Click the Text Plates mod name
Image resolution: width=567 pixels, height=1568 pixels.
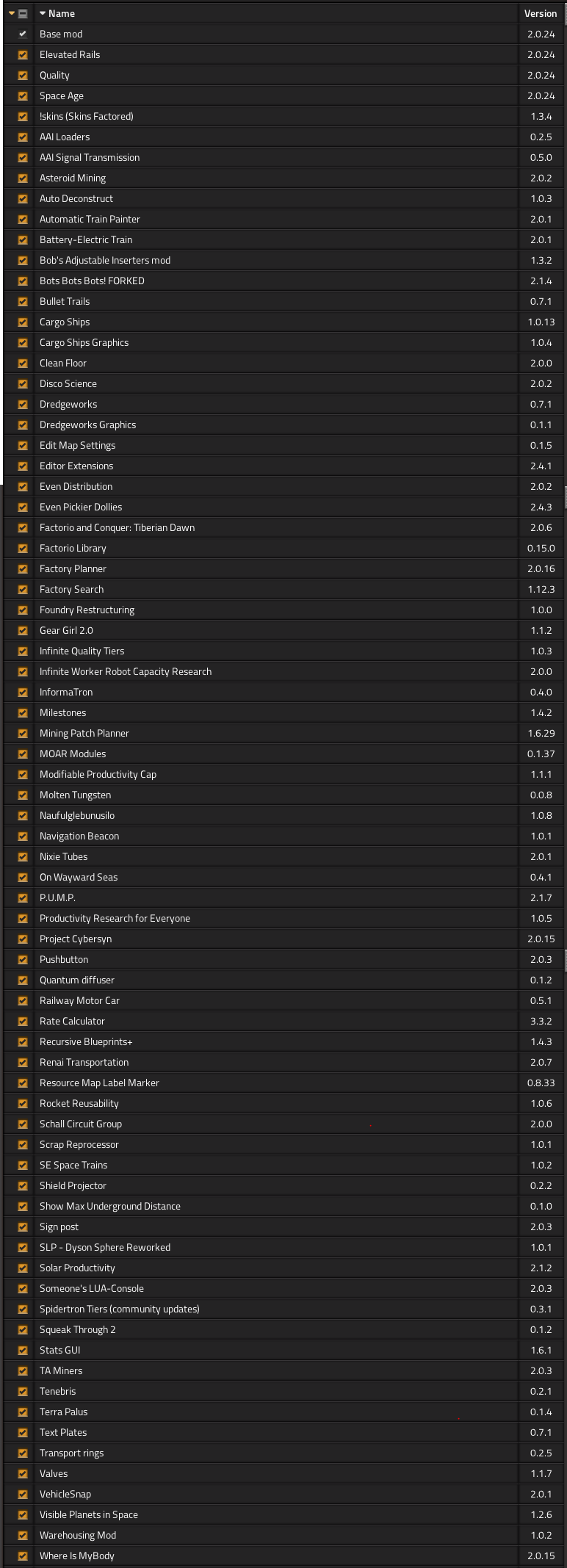click(x=63, y=1432)
